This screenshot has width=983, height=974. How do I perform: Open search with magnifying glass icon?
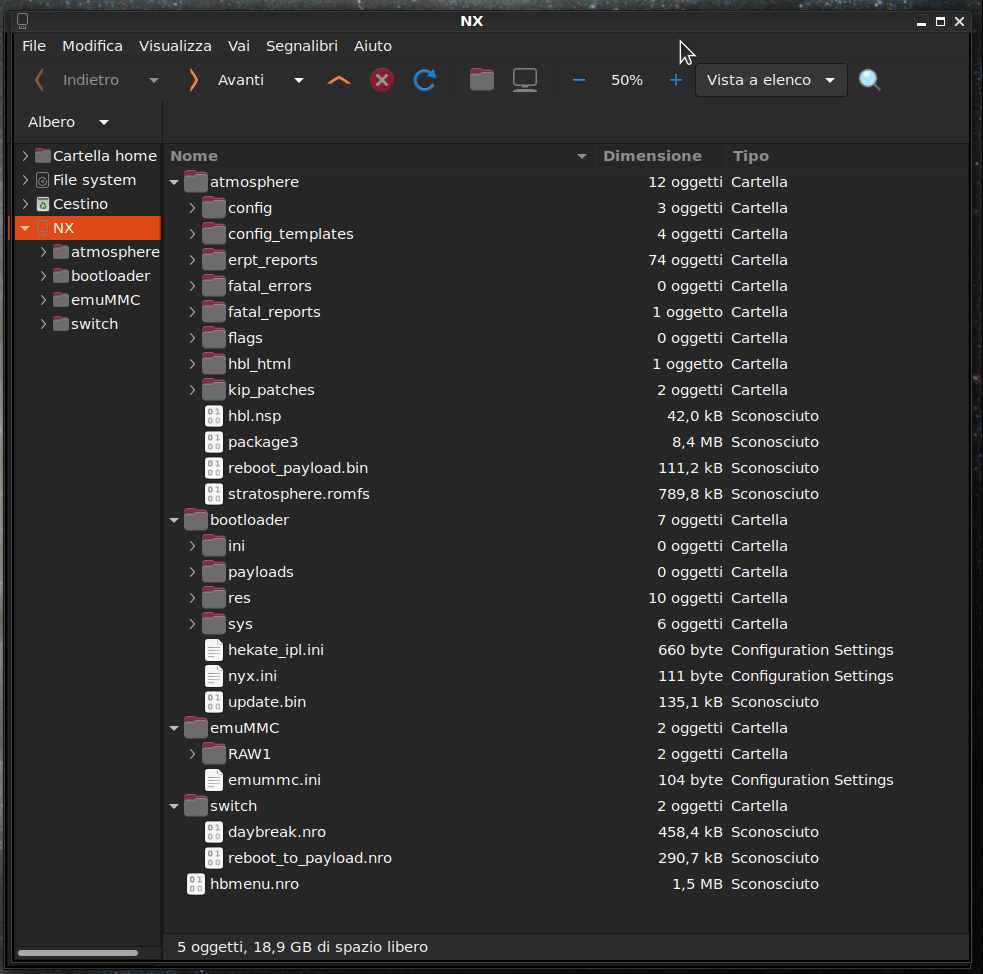coord(870,80)
